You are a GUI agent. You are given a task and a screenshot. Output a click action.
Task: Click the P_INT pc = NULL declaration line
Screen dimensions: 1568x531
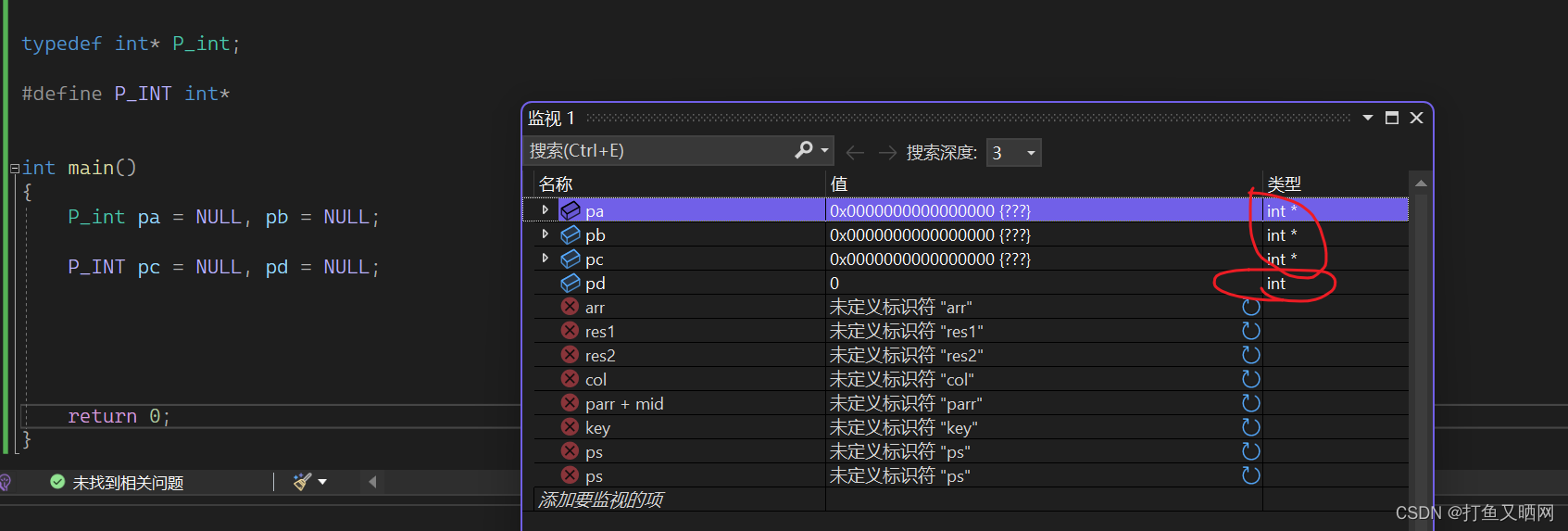click(223, 267)
